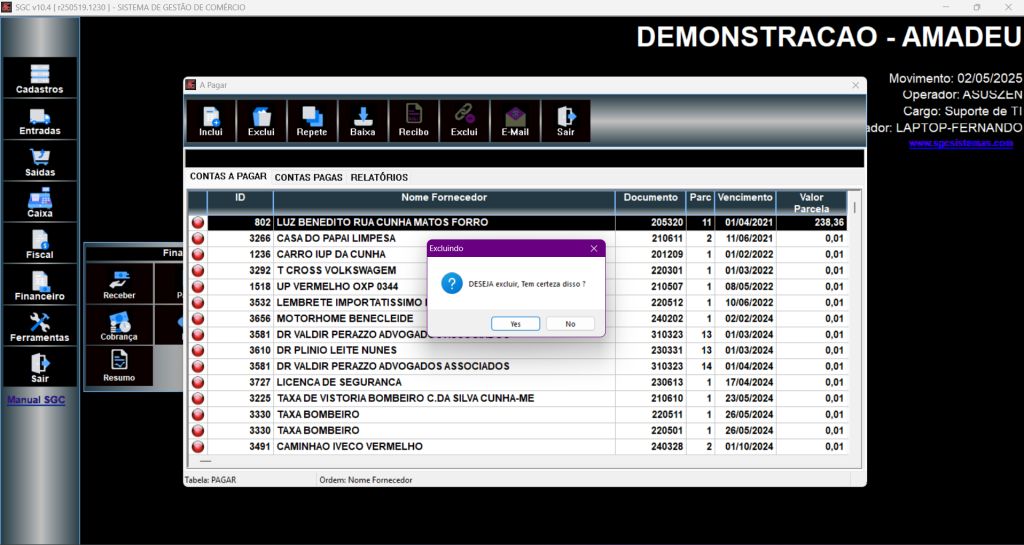Cancel deletion with the No button
Screen dimensions: 1024x545
coord(570,324)
